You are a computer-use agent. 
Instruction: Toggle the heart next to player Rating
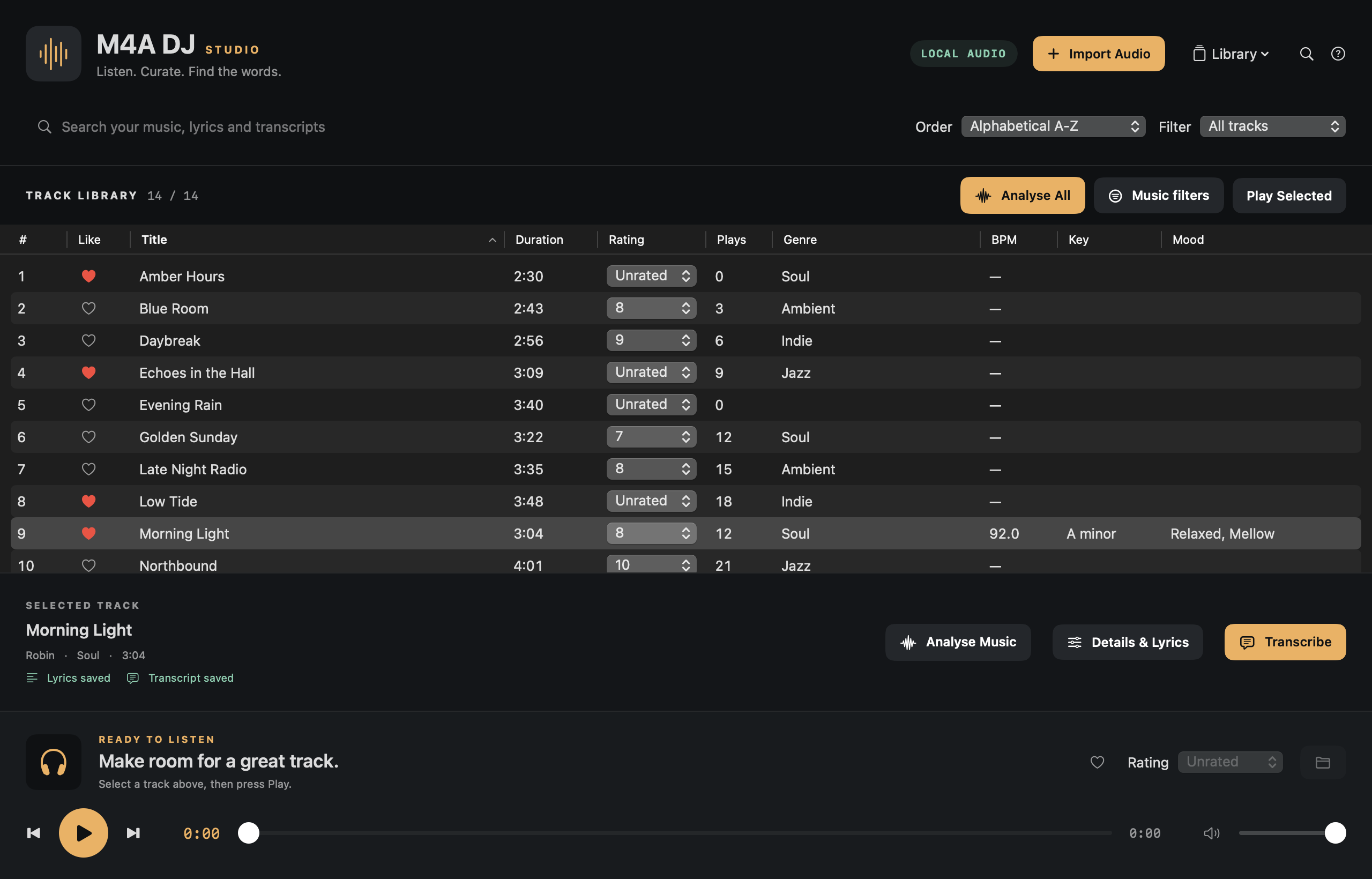pos(1097,762)
